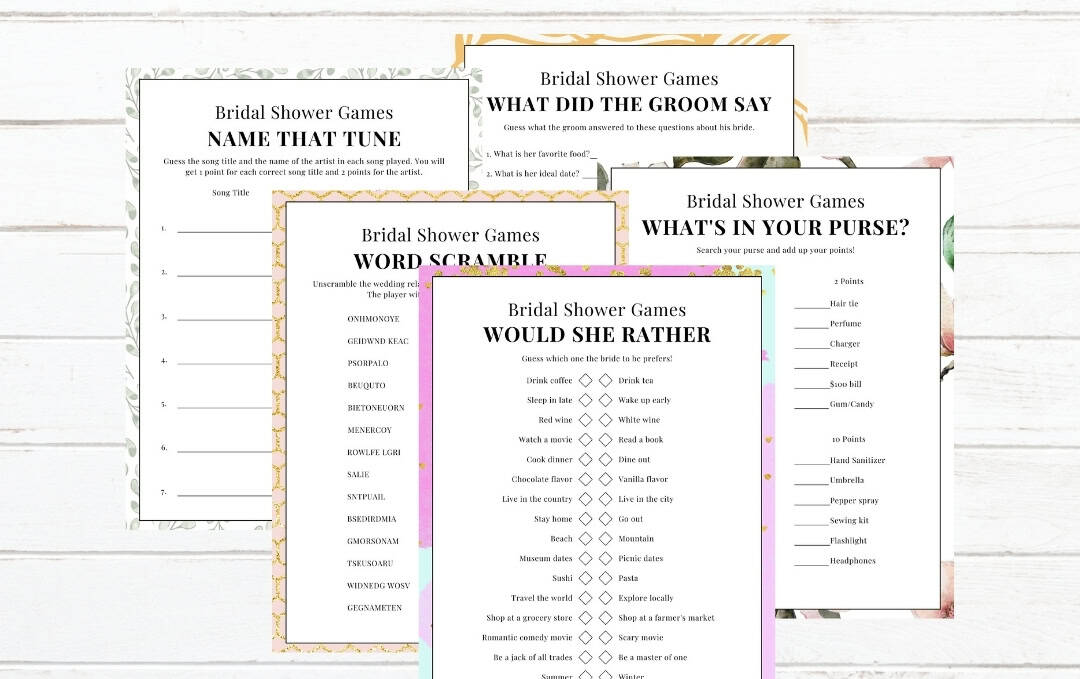Click the blank line before Headphones
Viewport: 1080px width, 679px height.
coord(811,562)
